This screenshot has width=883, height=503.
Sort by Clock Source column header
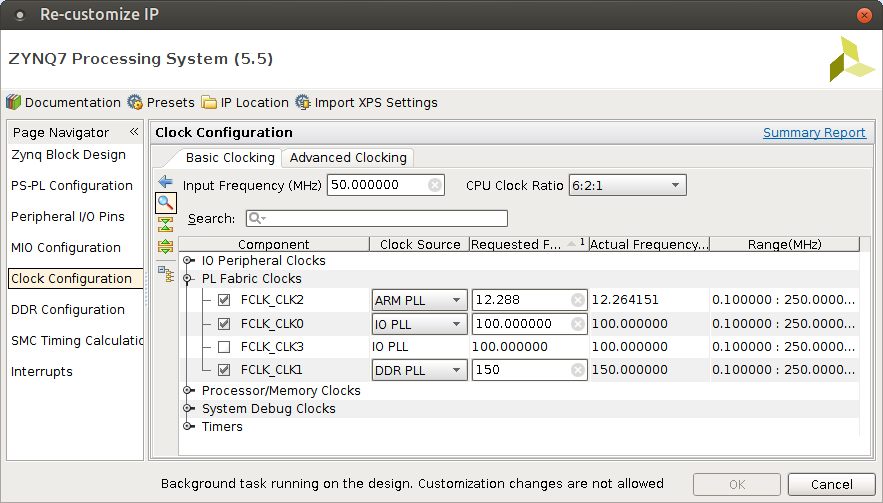point(420,244)
